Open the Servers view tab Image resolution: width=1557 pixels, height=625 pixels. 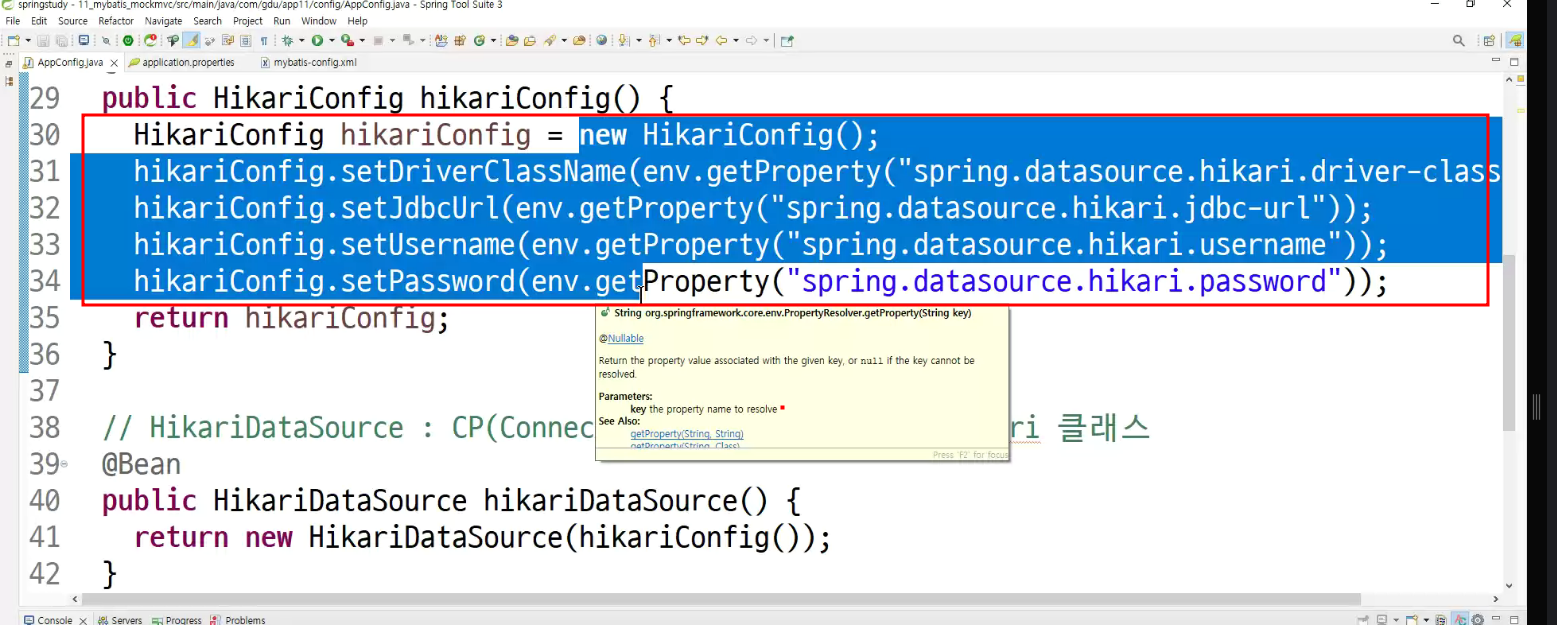pos(120,620)
